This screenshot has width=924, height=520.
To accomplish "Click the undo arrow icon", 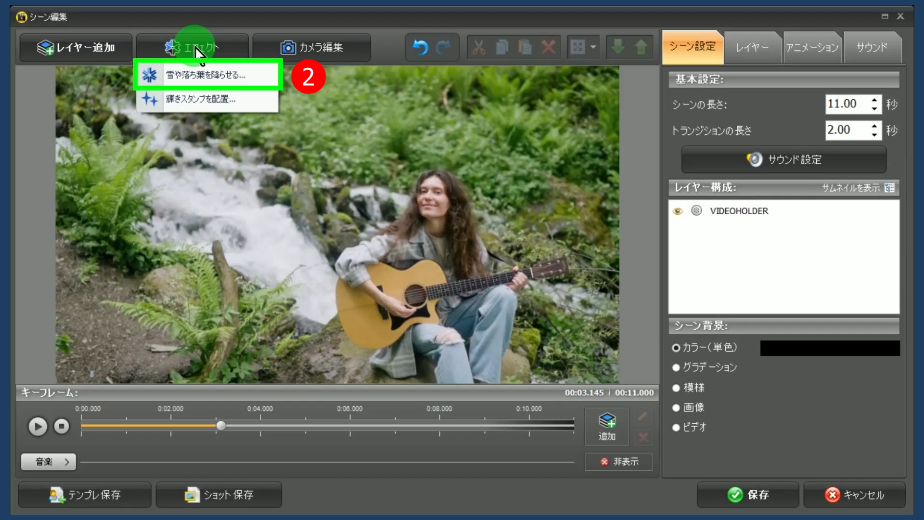I will pos(420,47).
